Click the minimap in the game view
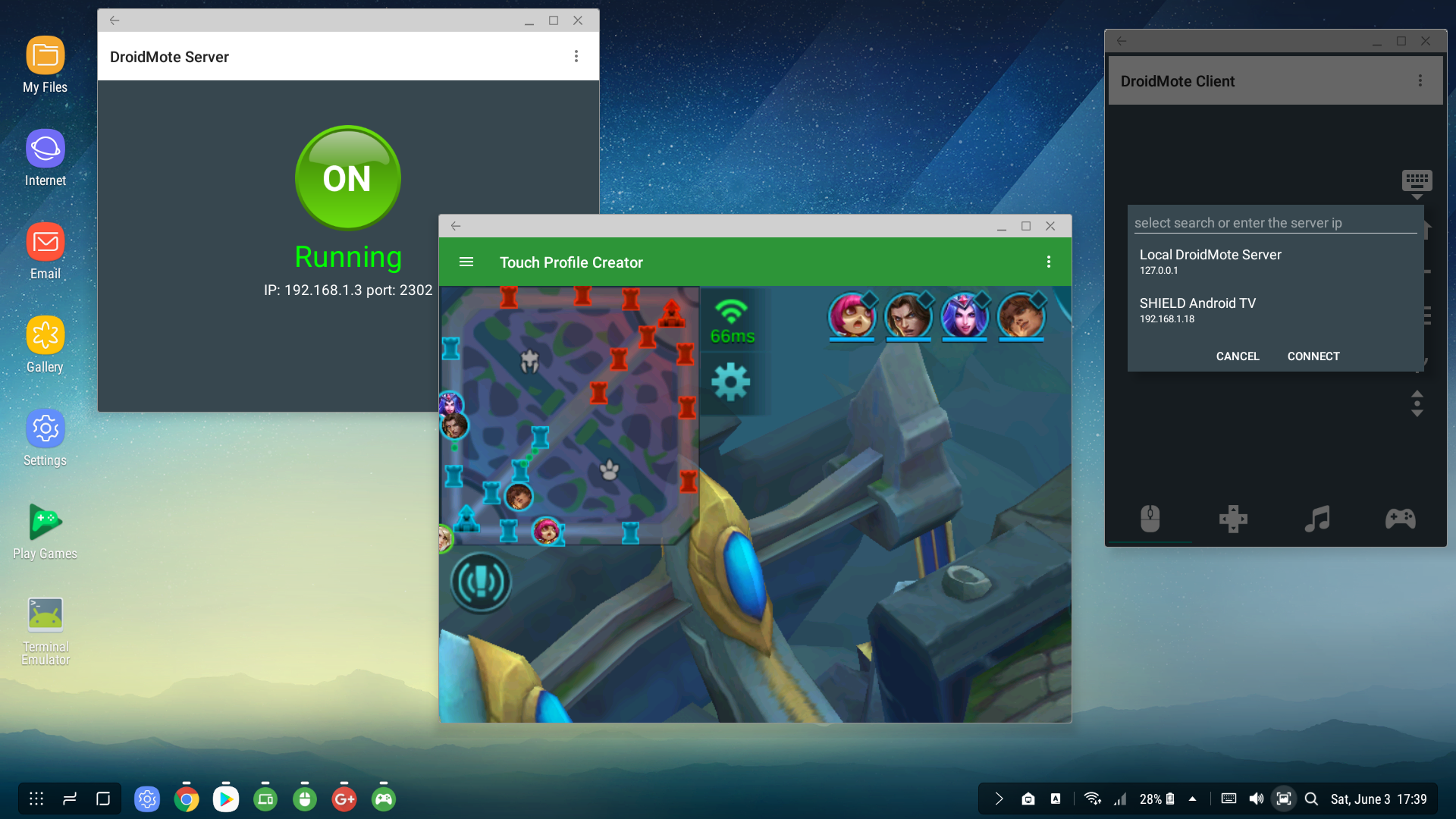Screen dimensions: 1456x819 point(569,415)
